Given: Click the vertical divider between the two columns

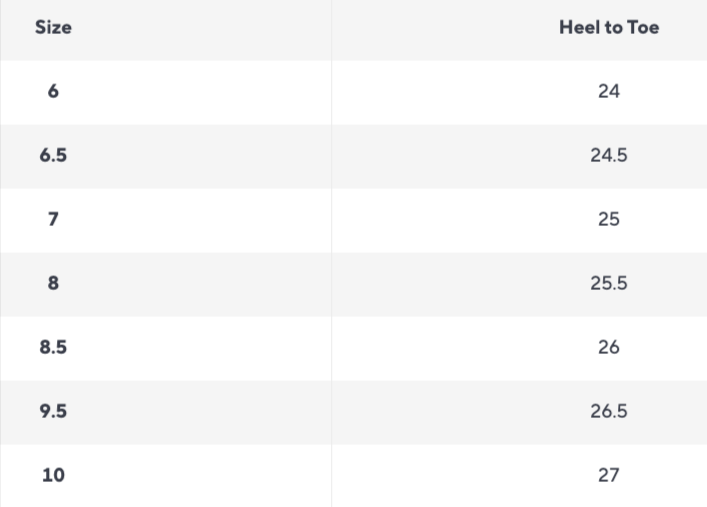Looking at the screenshot, I should click(331, 250).
